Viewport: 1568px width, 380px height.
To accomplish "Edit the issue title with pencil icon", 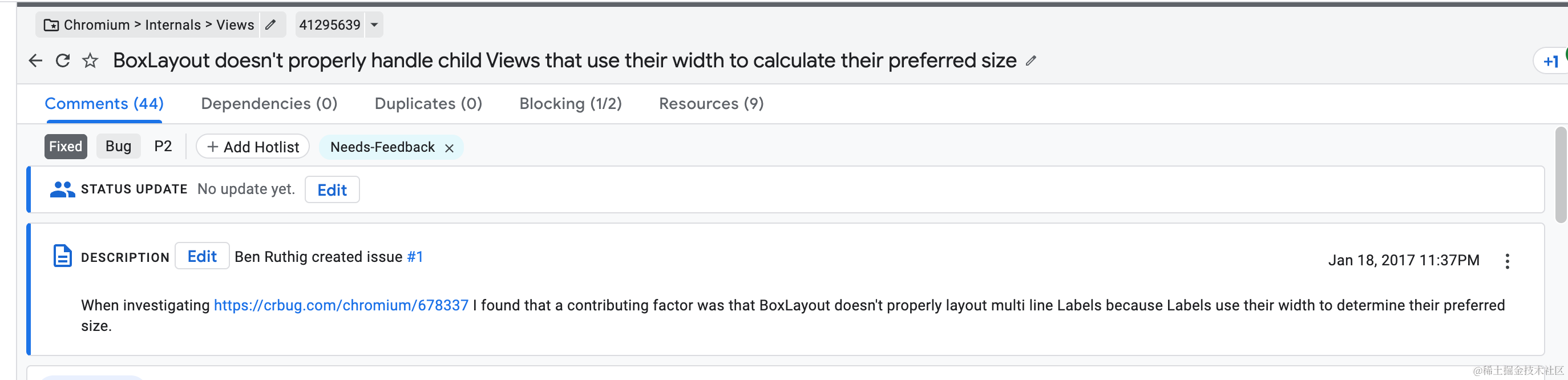I will [x=1031, y=61].
